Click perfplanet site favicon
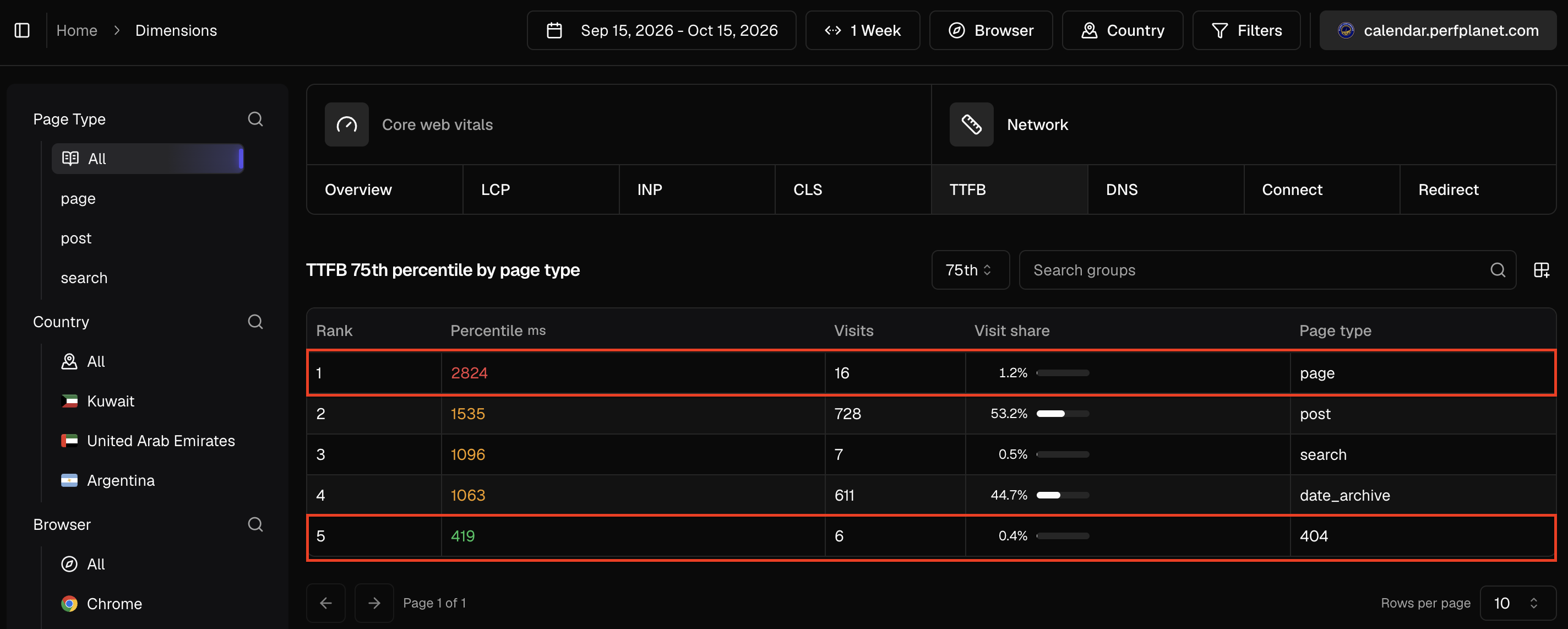This screenshot has height=629, width=1568. tap(1346, 30)
